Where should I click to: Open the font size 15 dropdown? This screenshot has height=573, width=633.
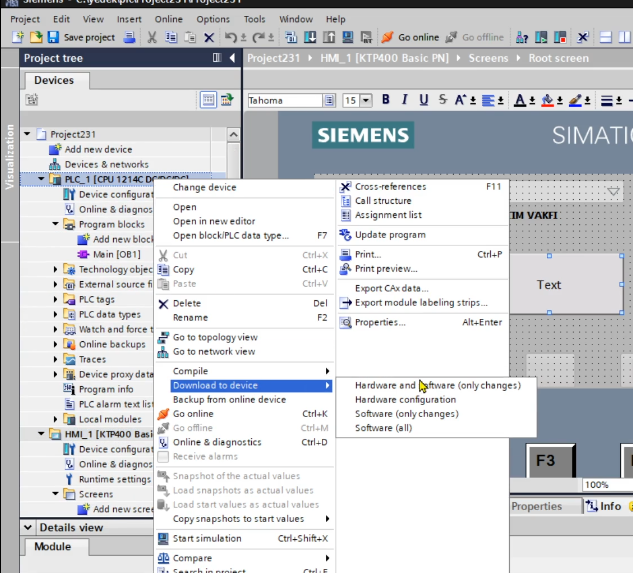click(366, 100)
